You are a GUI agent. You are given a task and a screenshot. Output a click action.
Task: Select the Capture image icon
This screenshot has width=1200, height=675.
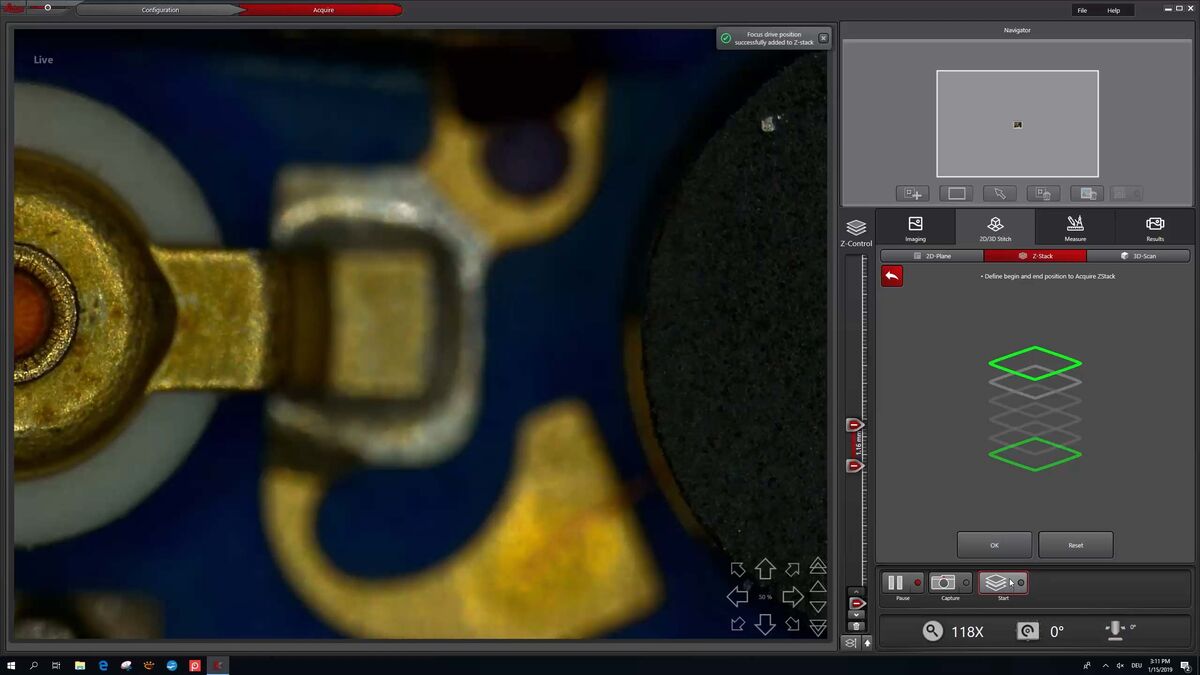(944, 581)
